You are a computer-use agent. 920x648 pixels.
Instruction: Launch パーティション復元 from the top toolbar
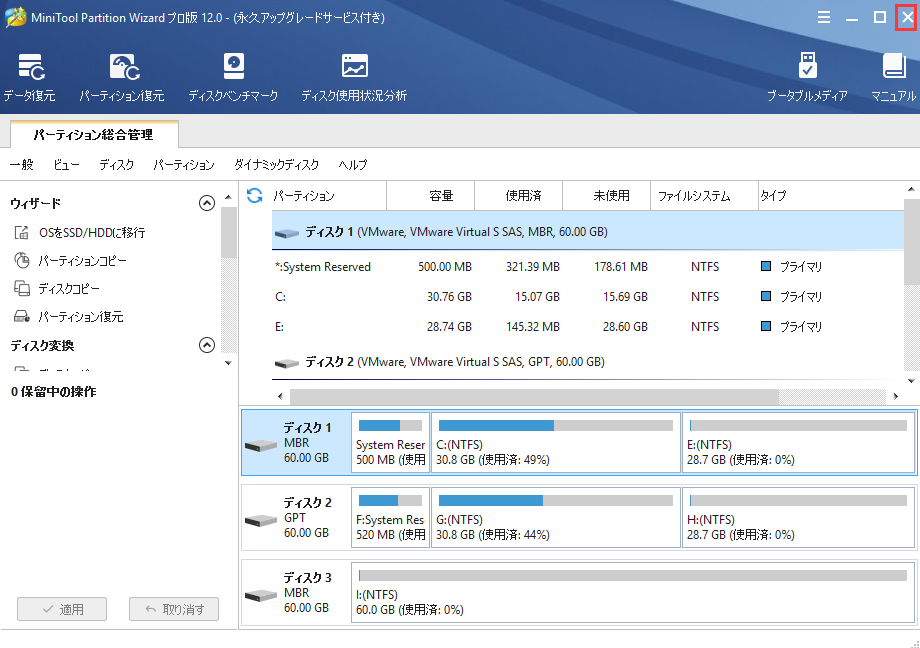point(122,78)
